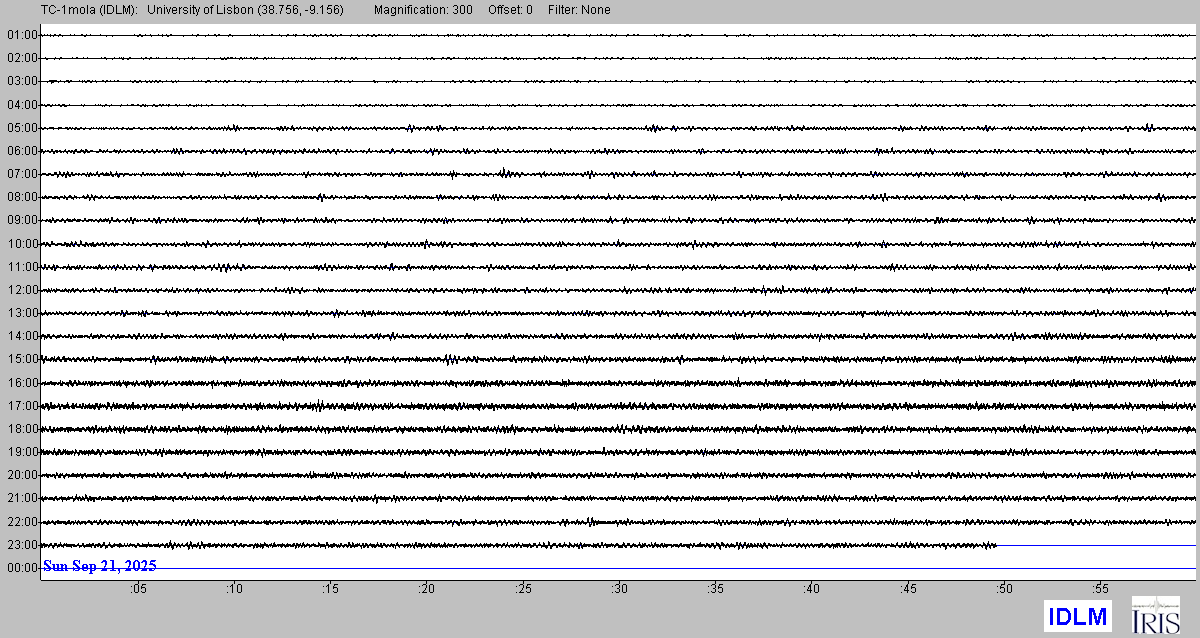Click the :55 minute axis marker
The width and height of the screenshot is (1200, 638).
1100,590
